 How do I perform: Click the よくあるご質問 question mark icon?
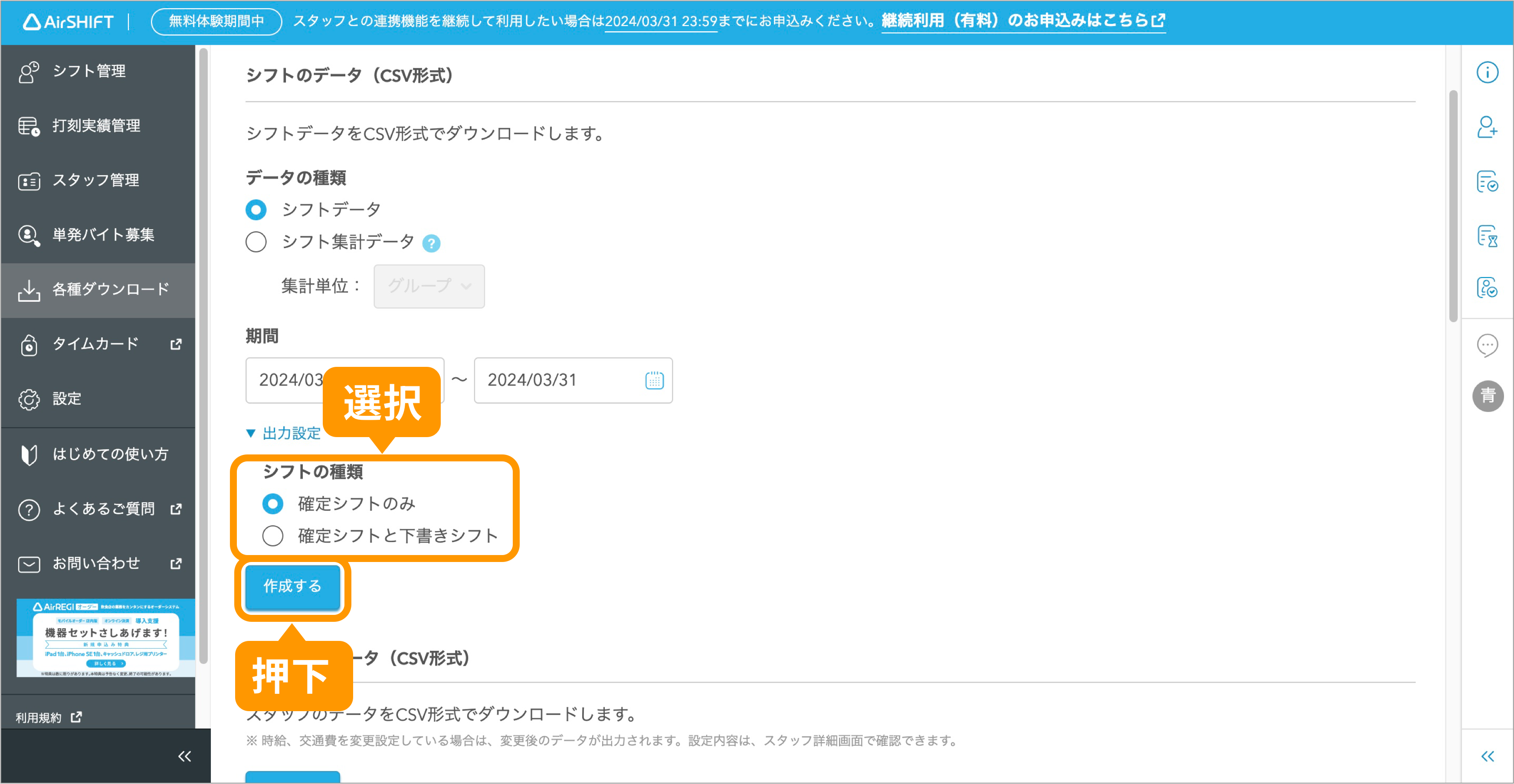click(x=29, y=509)
